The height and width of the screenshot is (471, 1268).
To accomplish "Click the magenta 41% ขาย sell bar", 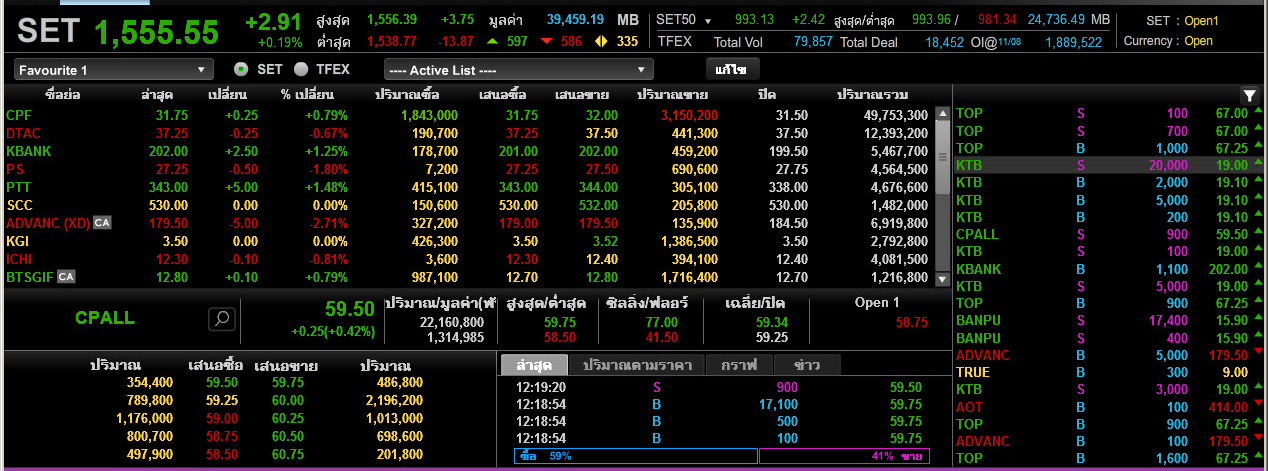I will pos(845,456).
